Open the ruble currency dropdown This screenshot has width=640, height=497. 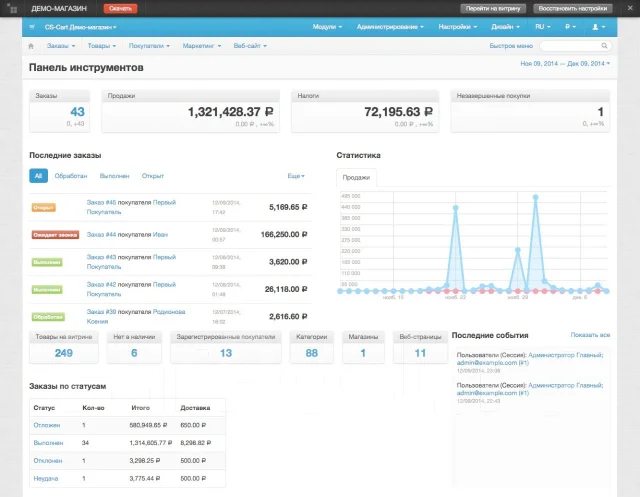click(570, 27)
